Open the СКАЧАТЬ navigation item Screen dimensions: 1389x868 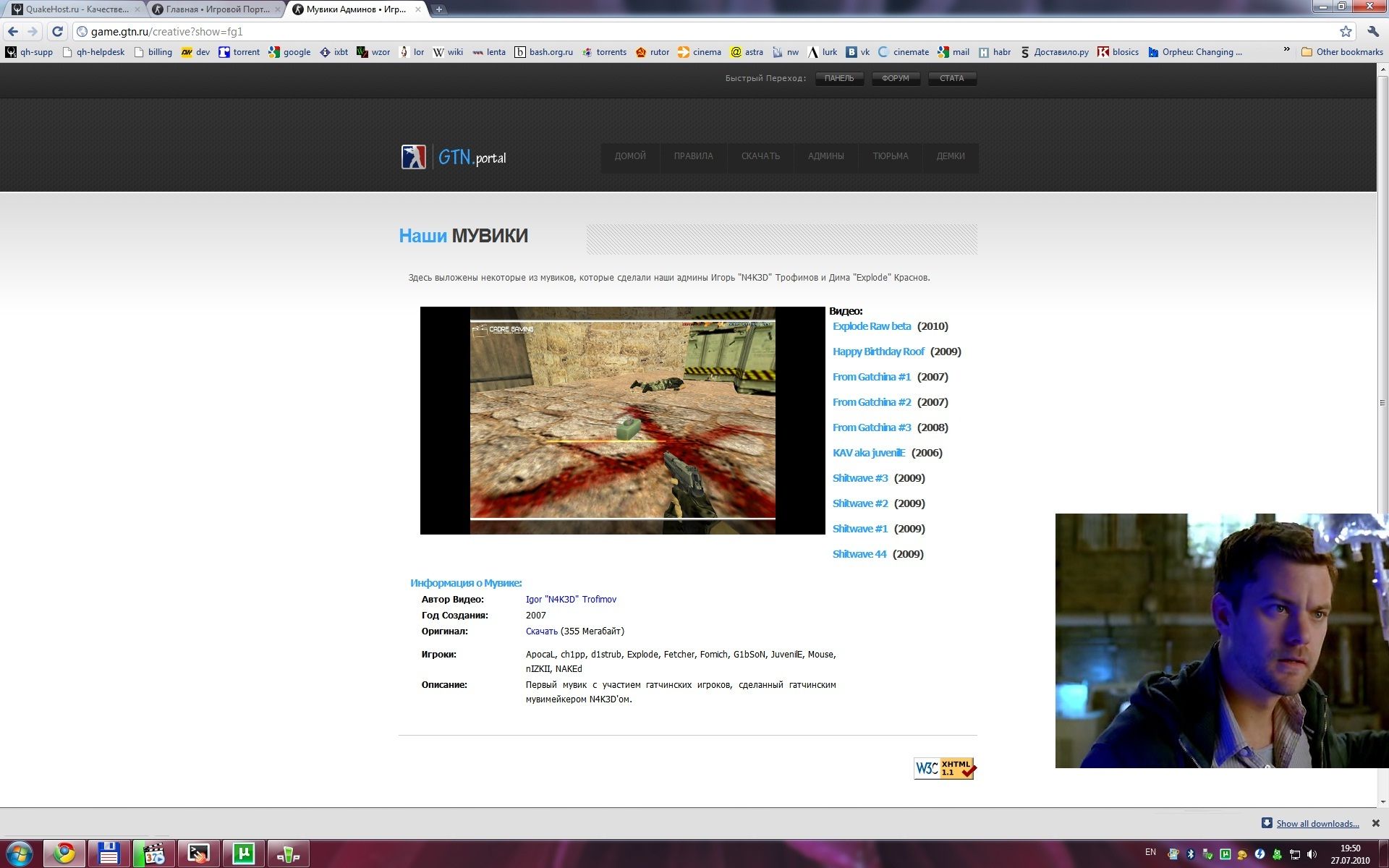[760, 156]
